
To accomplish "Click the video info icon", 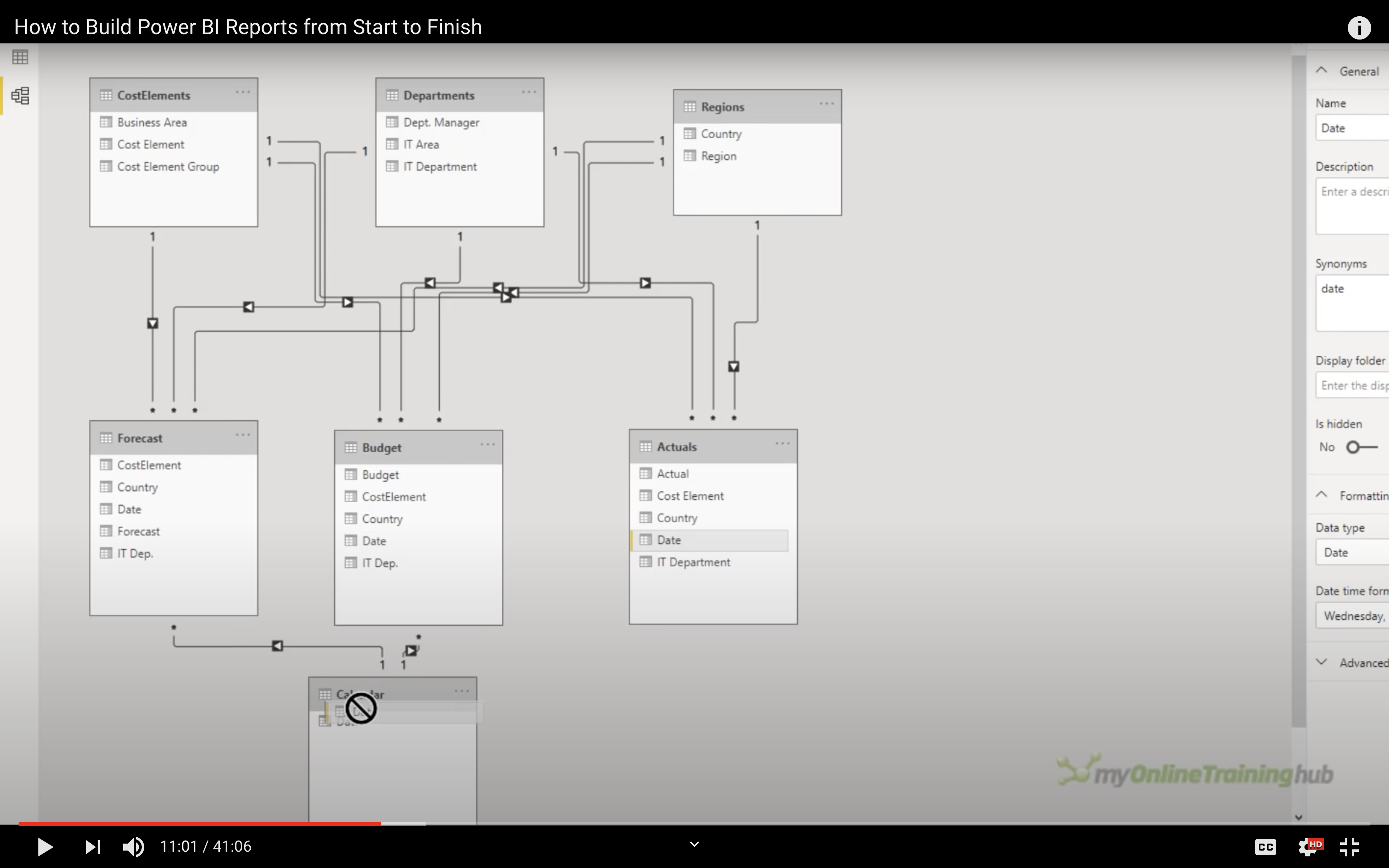I will (x=1359, y=28).
